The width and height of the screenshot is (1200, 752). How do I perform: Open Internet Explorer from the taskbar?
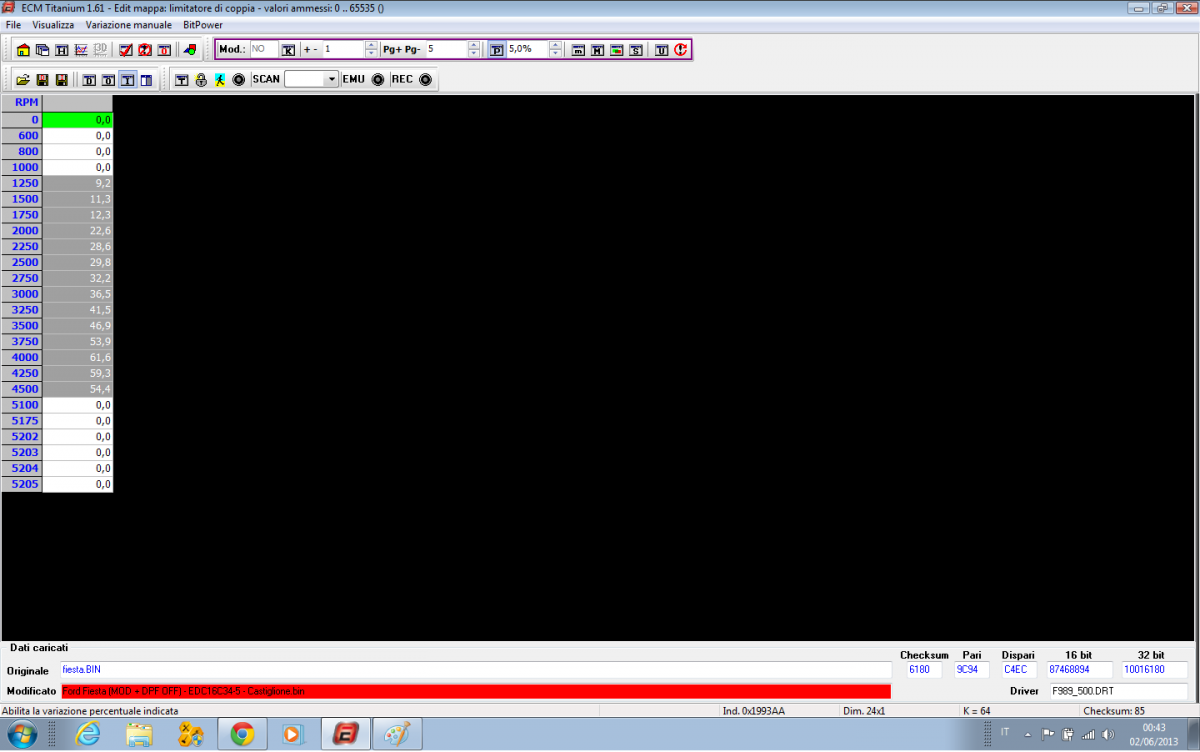click(x=89, y=735)
